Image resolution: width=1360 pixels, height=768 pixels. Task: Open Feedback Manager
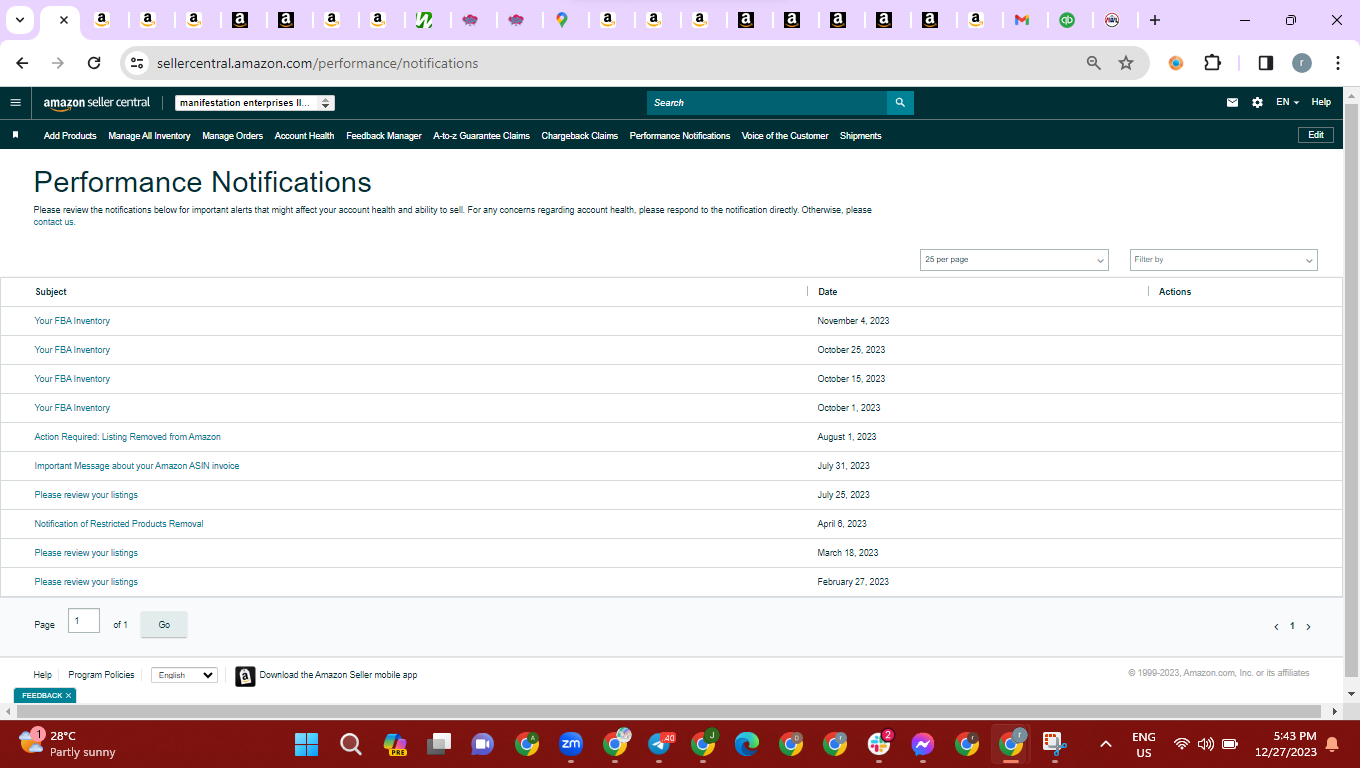point(384,136)
